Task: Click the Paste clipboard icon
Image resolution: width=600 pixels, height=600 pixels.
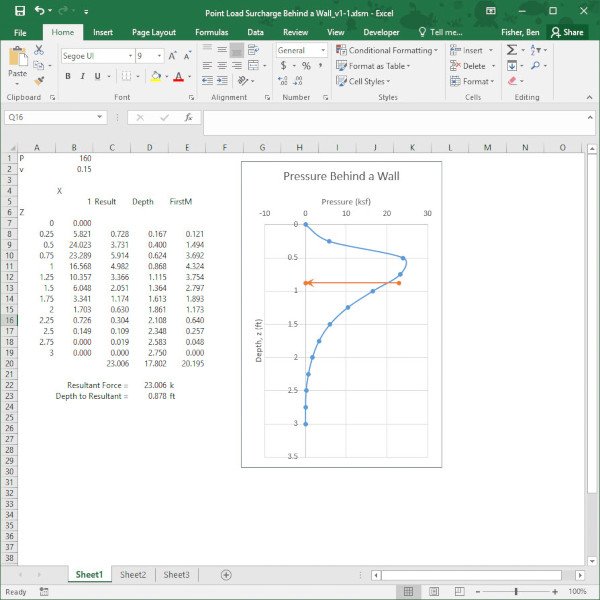Action: pos(17,60)
